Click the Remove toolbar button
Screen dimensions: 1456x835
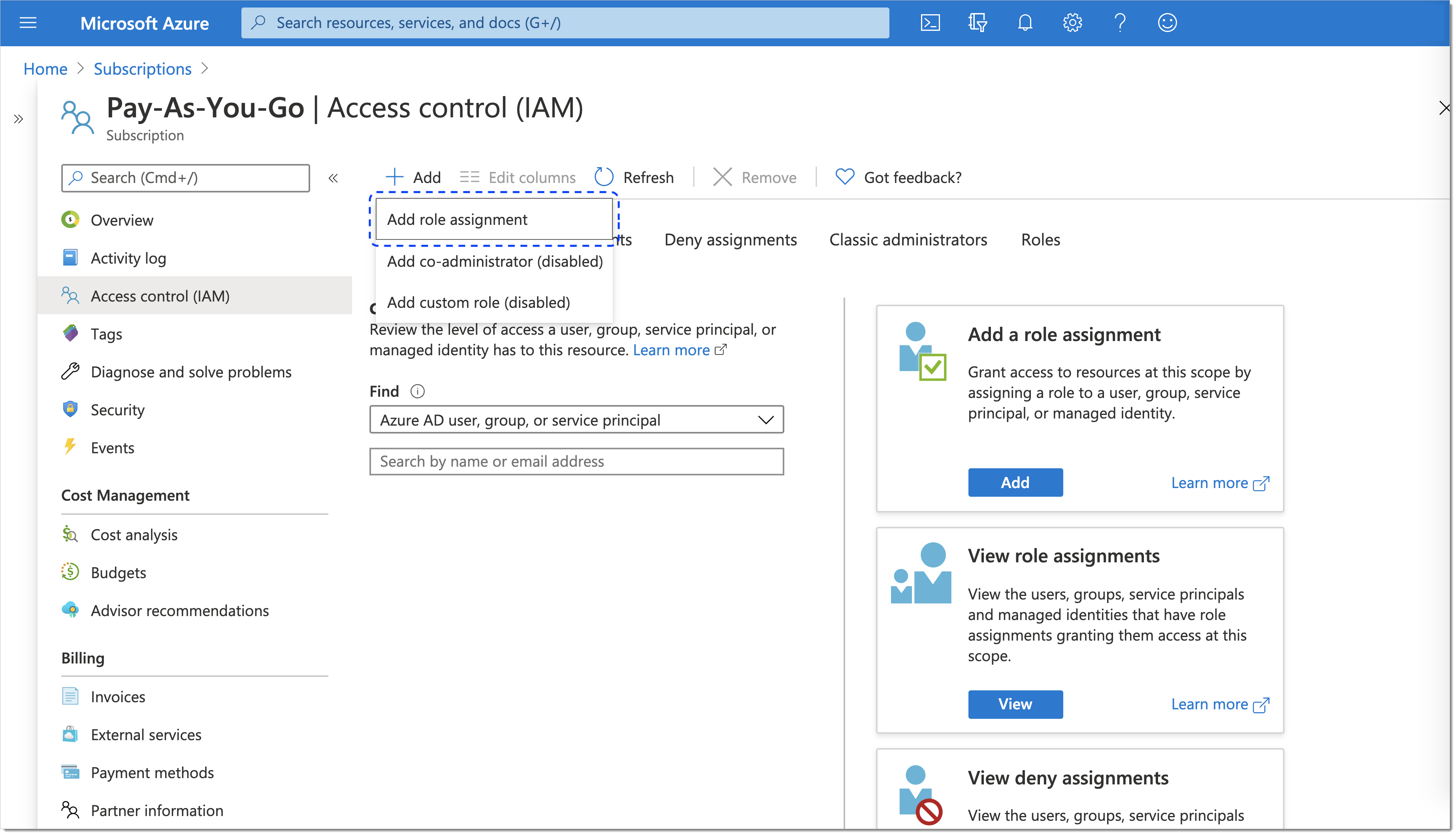(754, 177)
